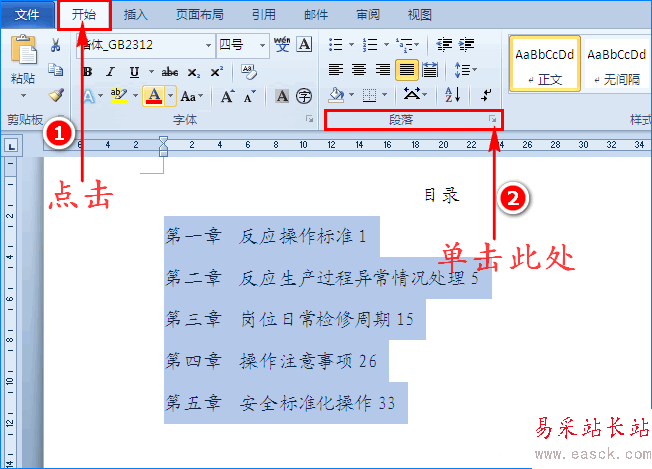The height and width of the screenshot is (469, 652).
Task: Switch to the 审阅 tab
Action: [368, 15]
